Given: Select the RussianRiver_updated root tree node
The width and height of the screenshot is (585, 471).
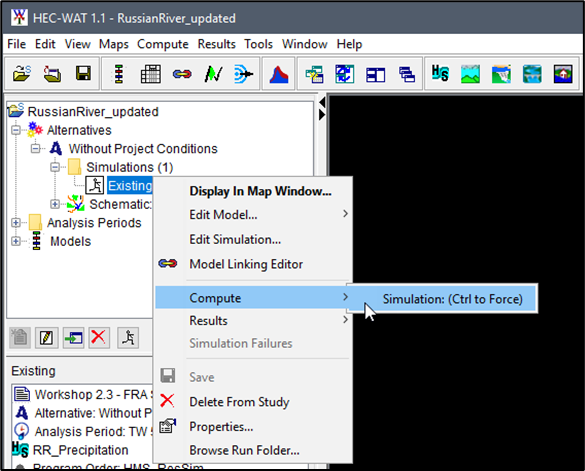Looking at the screenshot, I should (93, 112).
